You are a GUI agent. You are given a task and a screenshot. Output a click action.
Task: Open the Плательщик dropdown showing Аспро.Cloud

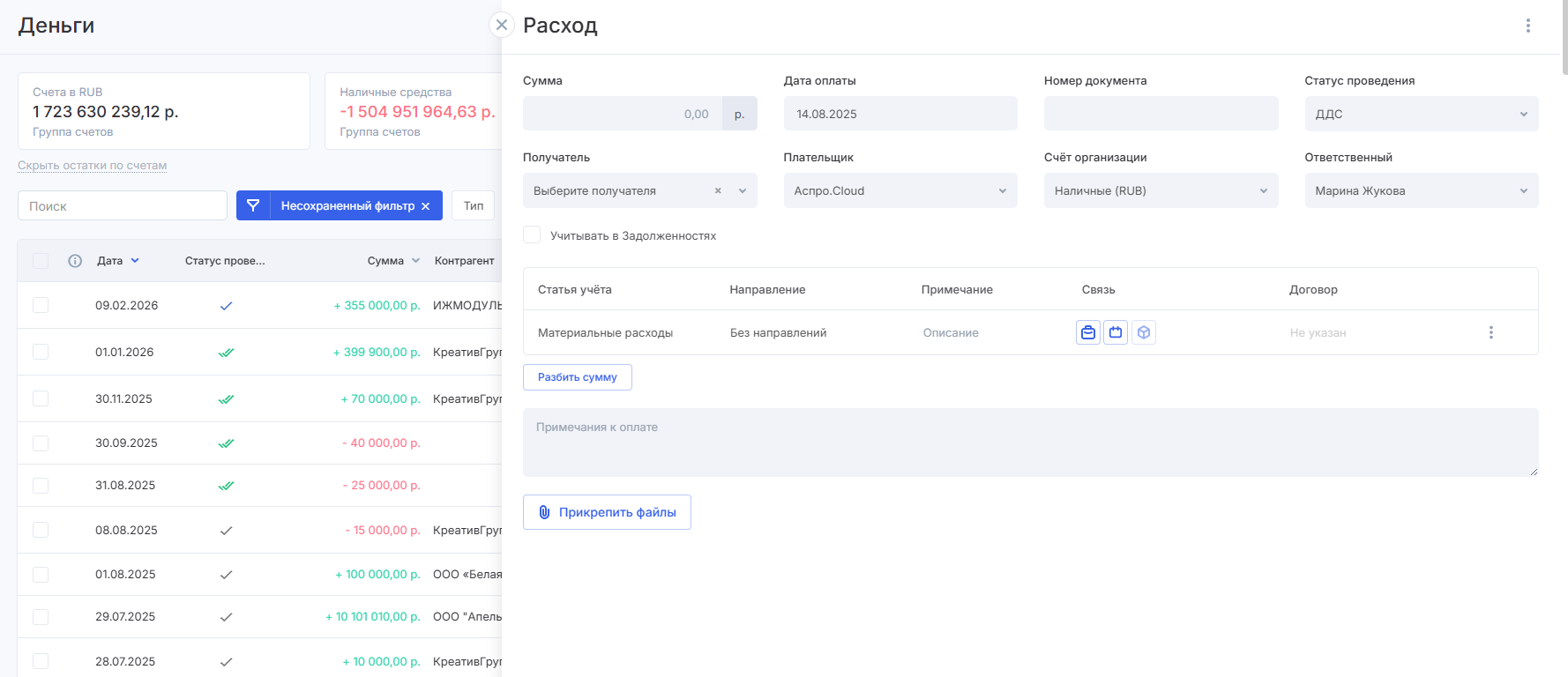coord(900,190)
